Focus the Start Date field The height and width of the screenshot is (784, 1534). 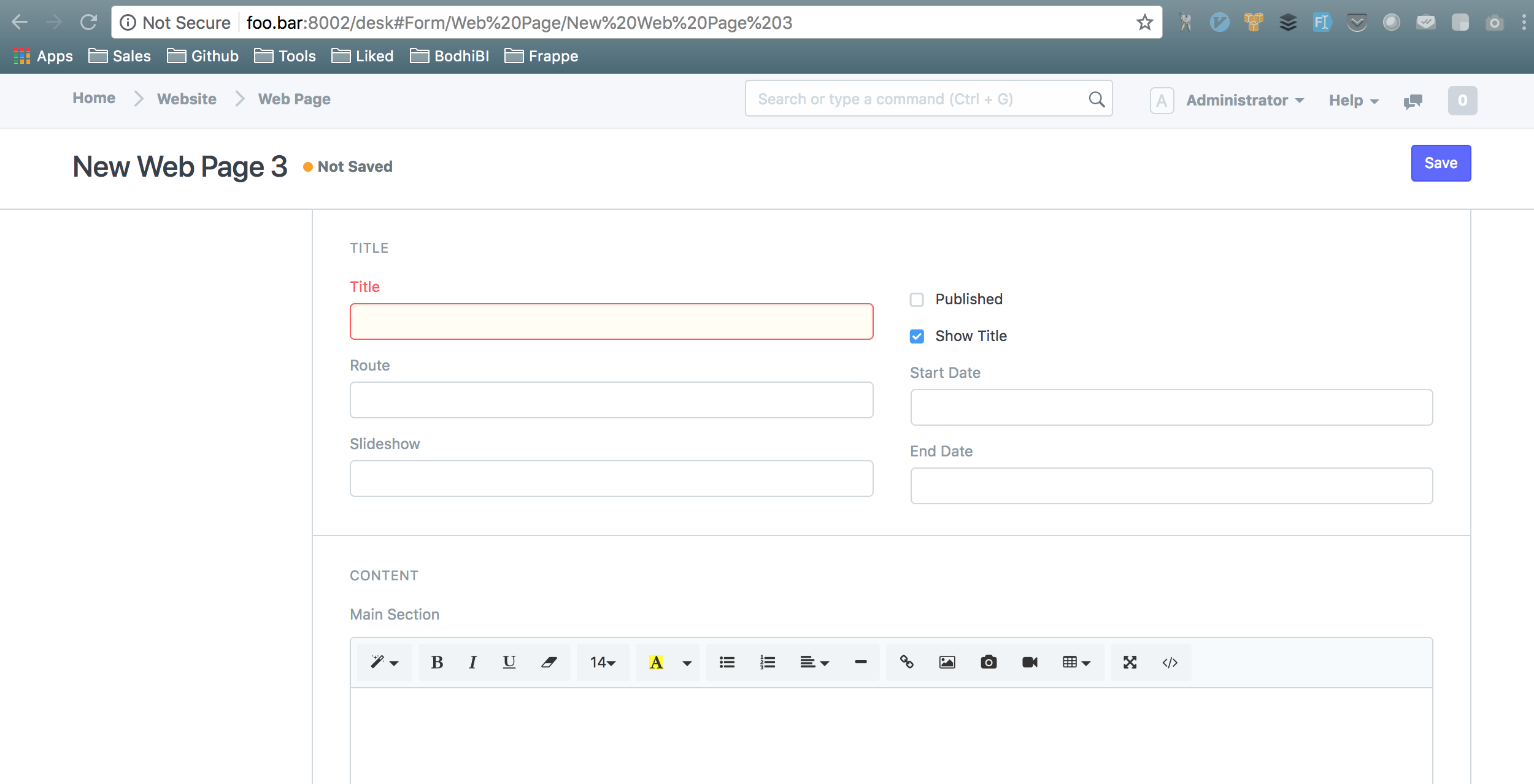tap(1171, 407)
